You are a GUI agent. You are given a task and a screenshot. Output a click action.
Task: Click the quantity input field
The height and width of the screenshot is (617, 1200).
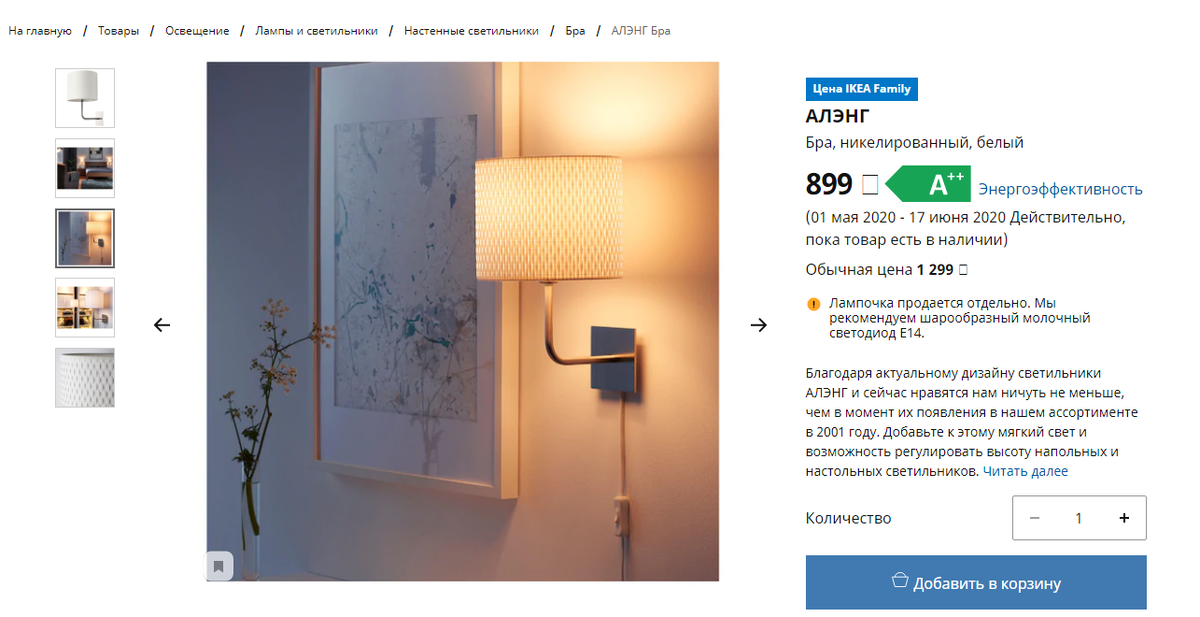[x=1079, y=518]
